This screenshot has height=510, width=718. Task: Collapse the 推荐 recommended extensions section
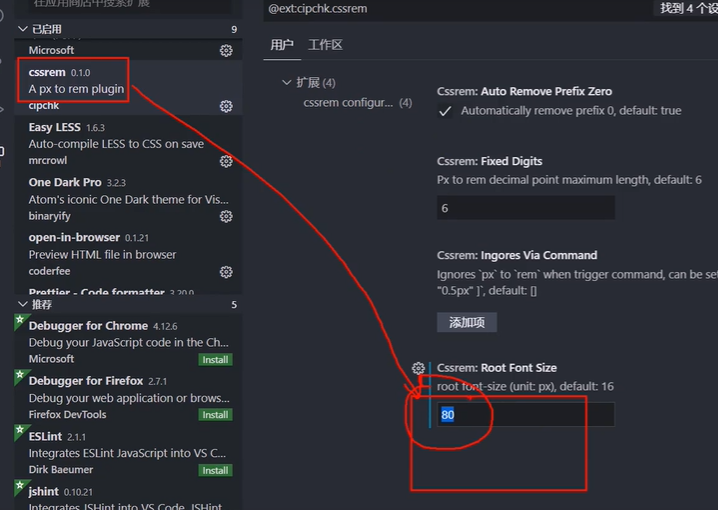pos(22,304)
